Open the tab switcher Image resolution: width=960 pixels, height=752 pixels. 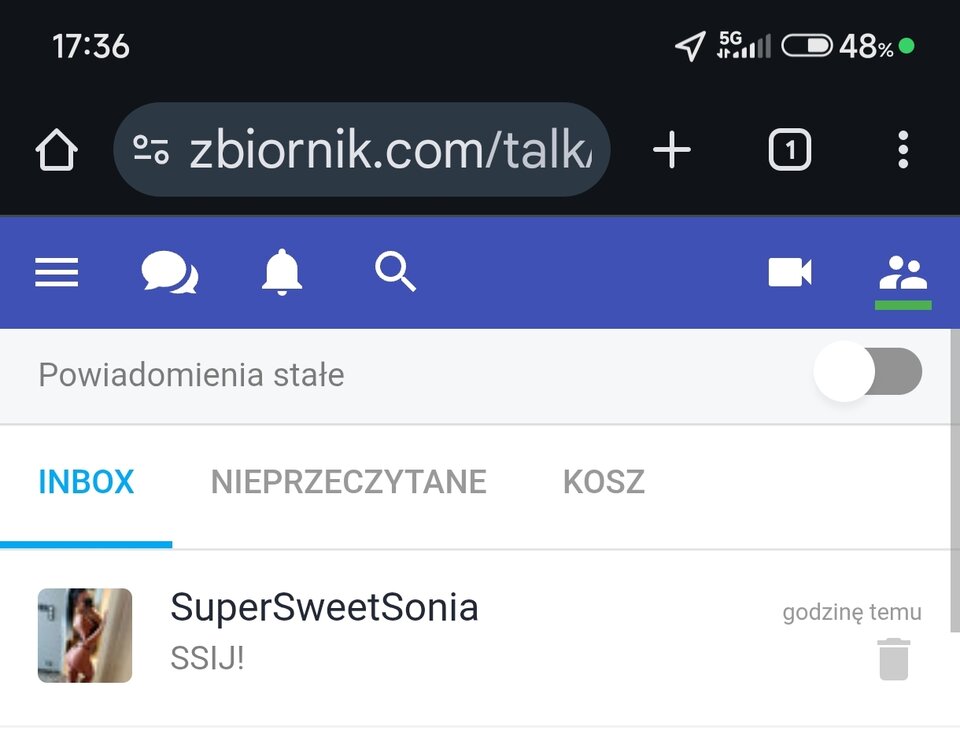[789, 151]
